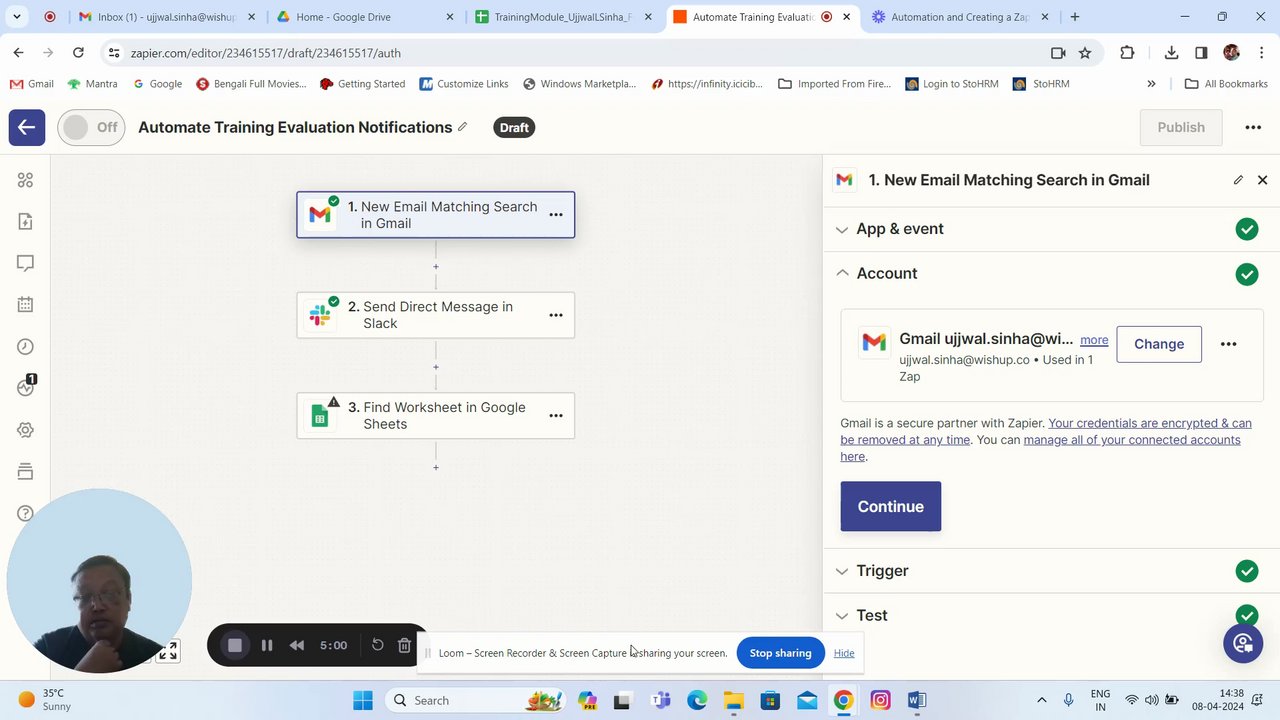
Task: Show hidden system tray icons
Action: click(x=1041, y=700)
